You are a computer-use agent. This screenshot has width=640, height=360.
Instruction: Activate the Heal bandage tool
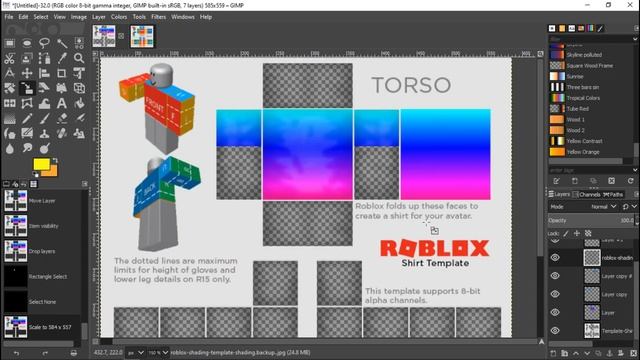point(62,133)
